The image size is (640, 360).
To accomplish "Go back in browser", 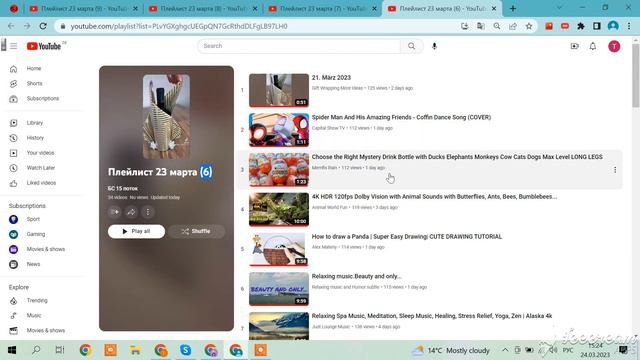I will [11, 26].
